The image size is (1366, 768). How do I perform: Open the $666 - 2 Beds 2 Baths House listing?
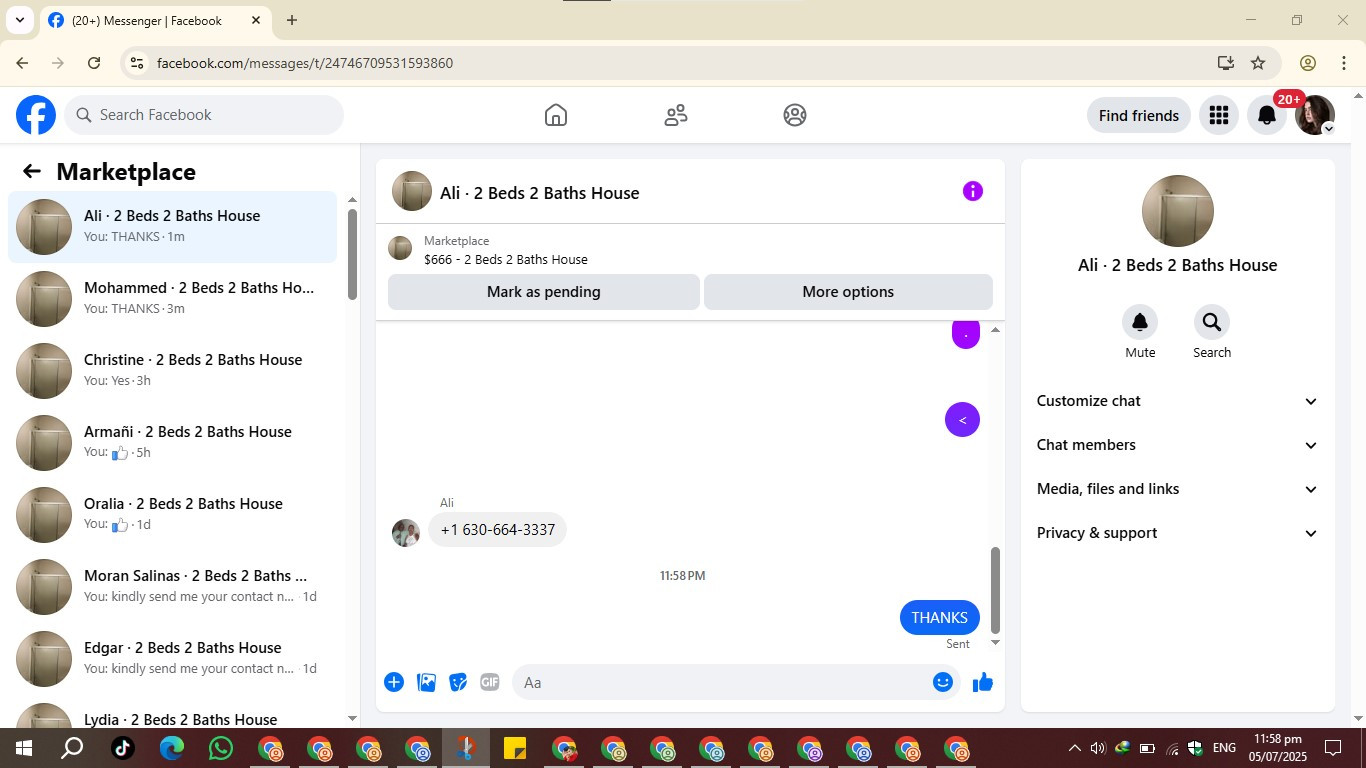[x=505, y=259]
